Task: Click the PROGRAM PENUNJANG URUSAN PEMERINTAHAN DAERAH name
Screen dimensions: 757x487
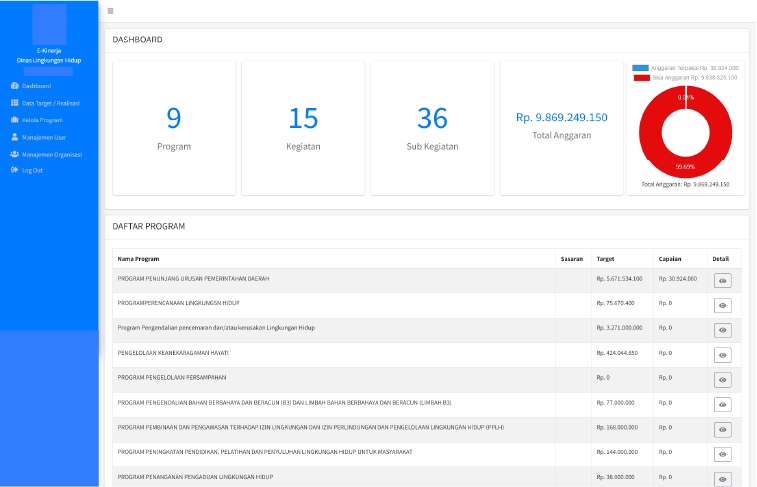Action: [193, 278]
